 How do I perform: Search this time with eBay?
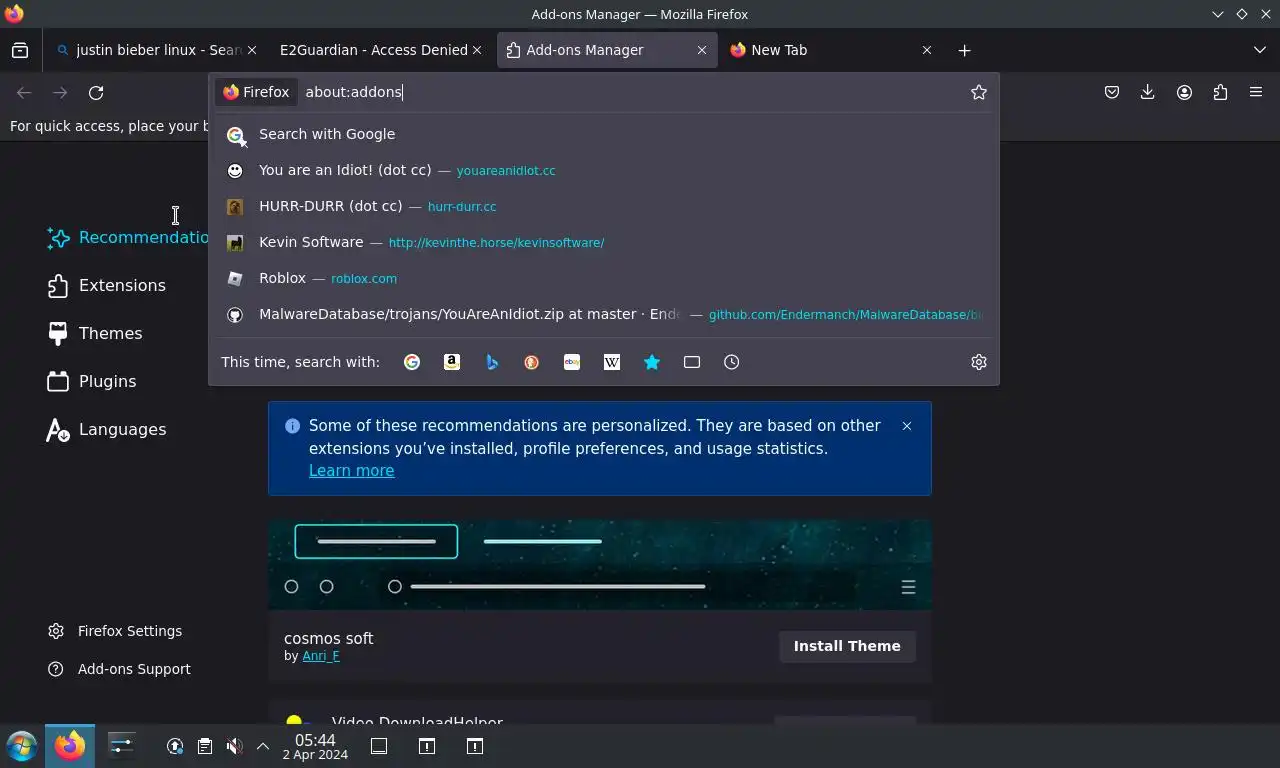tap(572, 362)
